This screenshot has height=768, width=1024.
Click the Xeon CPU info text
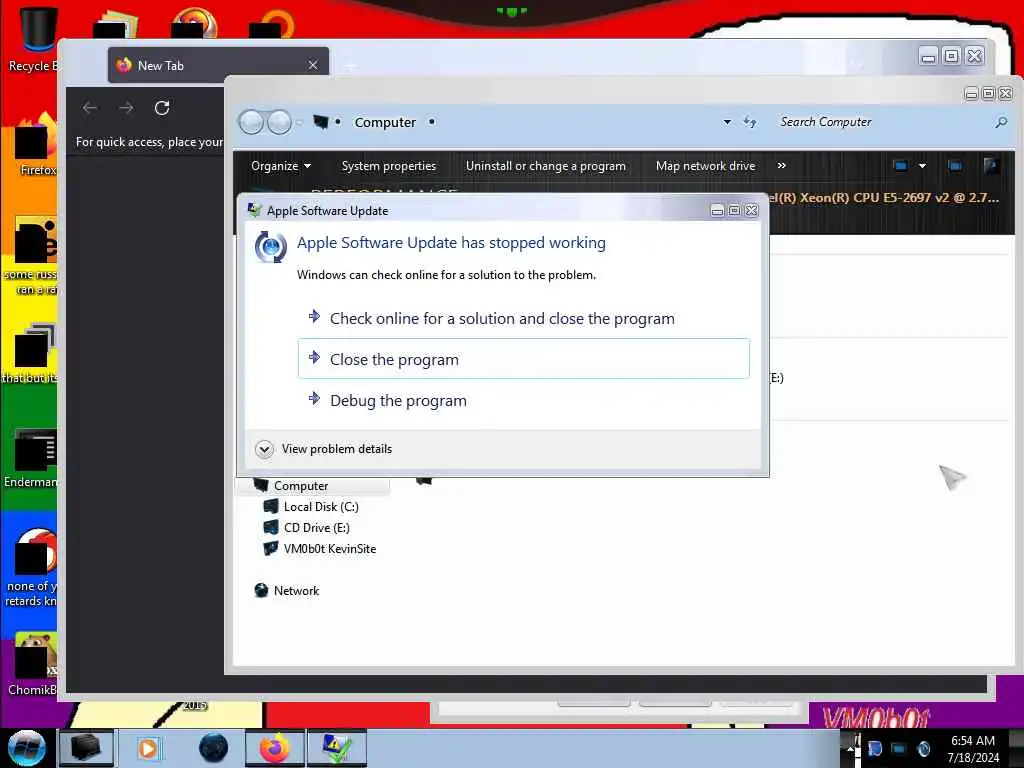884,197
